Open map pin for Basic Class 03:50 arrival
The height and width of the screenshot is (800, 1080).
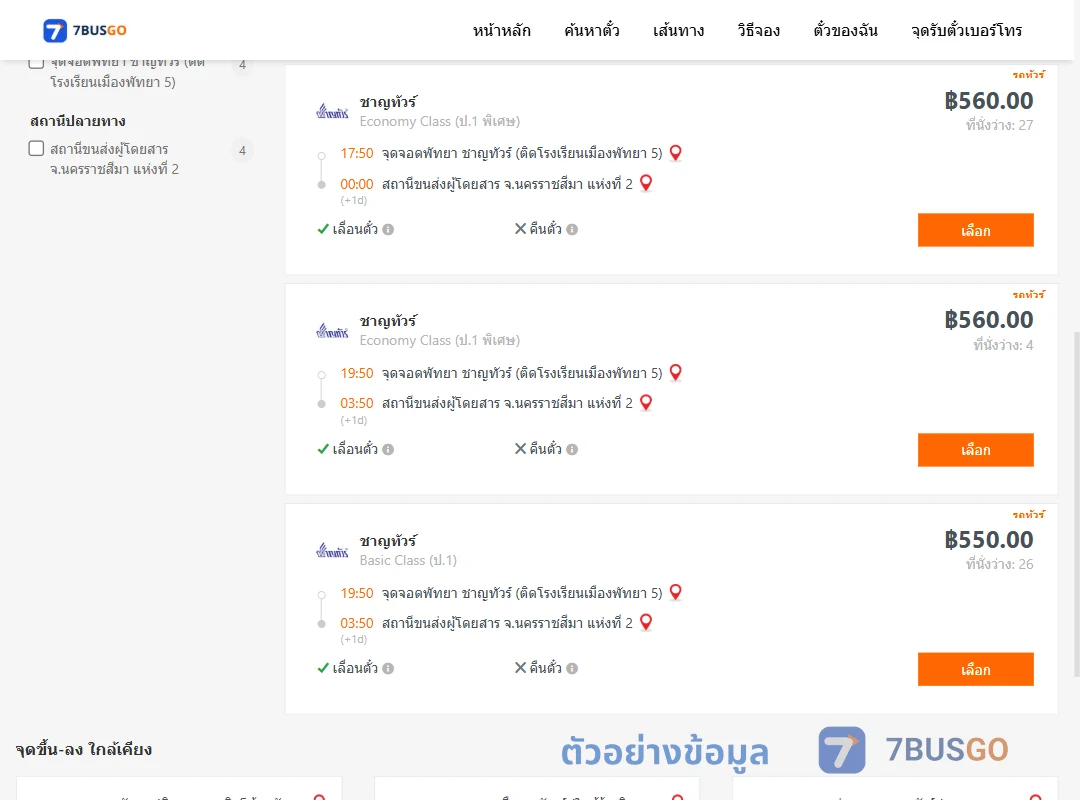click(x=646, y=622)
